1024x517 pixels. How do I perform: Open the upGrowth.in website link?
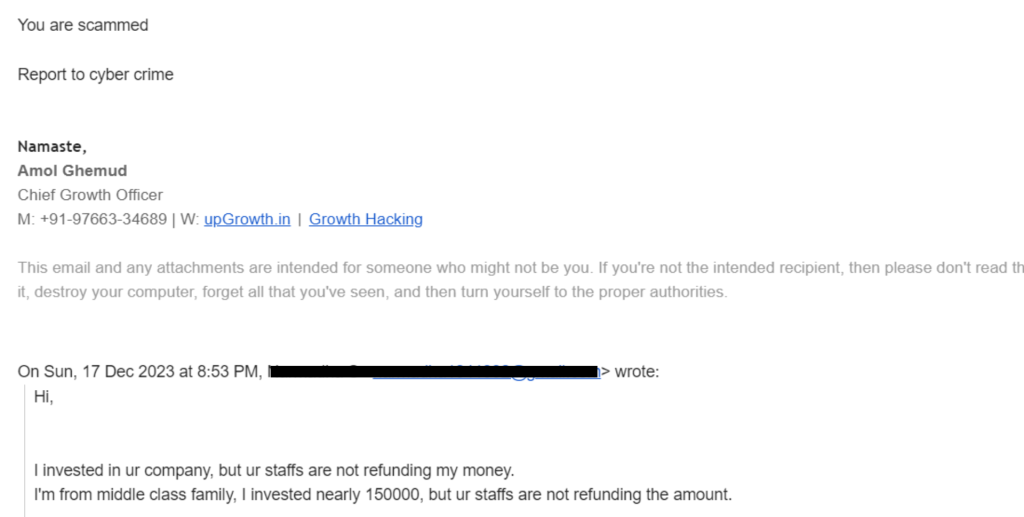pyautogui.click(x=247, y=219)
